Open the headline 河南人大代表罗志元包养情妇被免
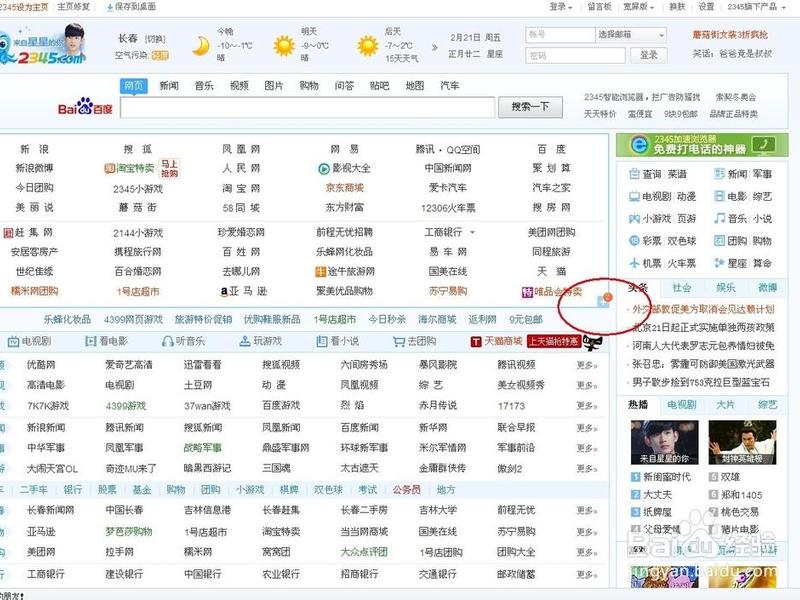The image size is (800, 600). click(703, 345)
